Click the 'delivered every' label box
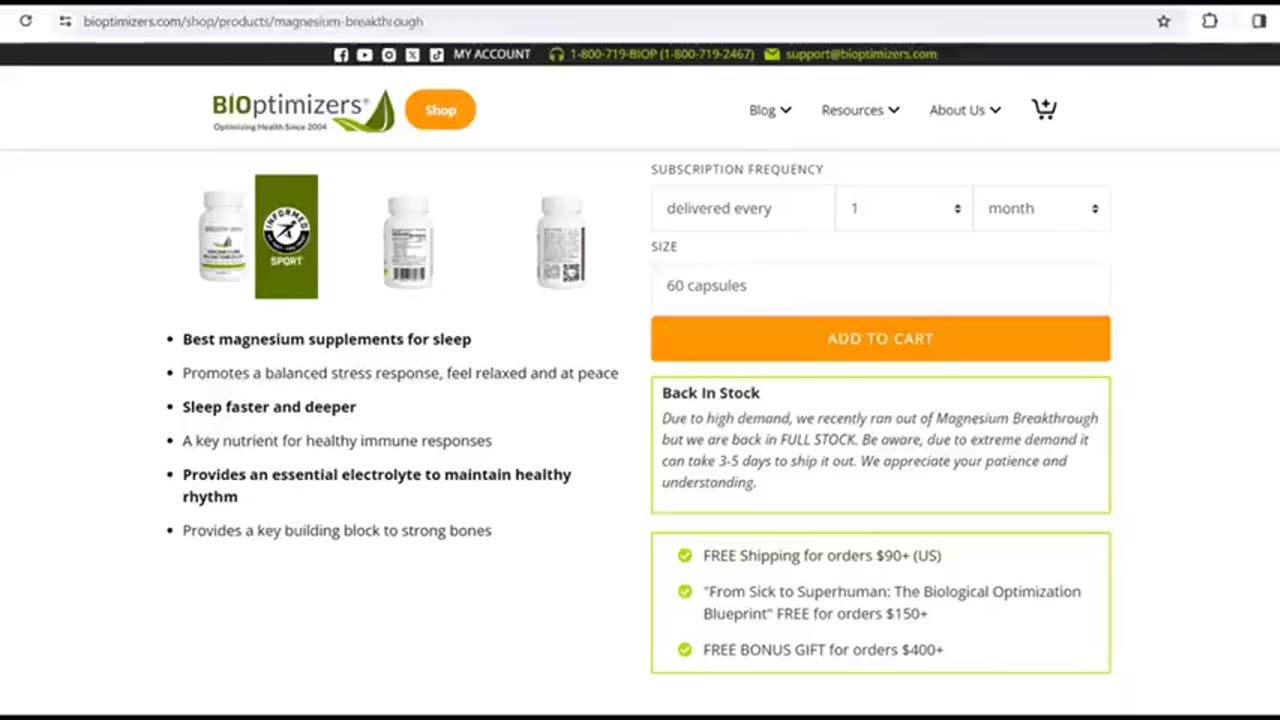Screen dimensions: 1280x720 coord(743,209)
